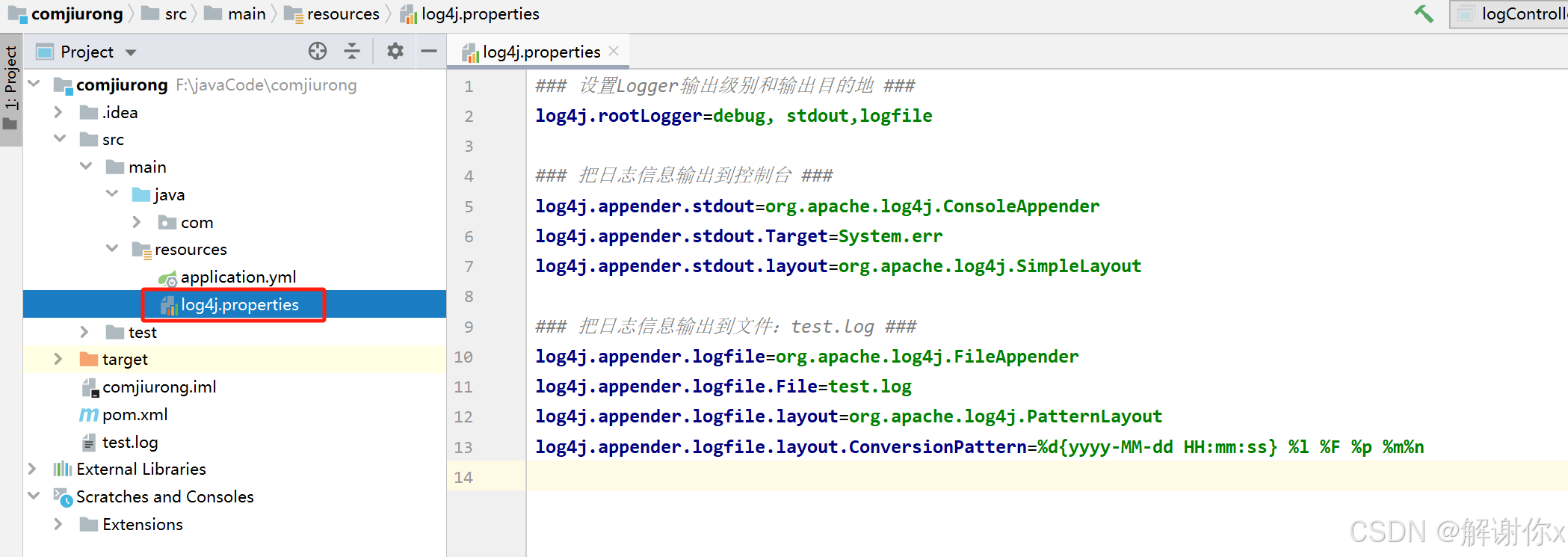Click the Collapse All icon in Project panel
The image size is (1568, 557).
point(352,51)
